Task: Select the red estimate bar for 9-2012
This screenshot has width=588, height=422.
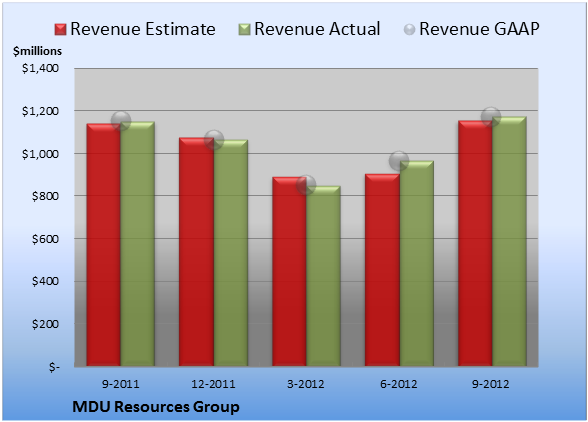Action: click(475, 243)
